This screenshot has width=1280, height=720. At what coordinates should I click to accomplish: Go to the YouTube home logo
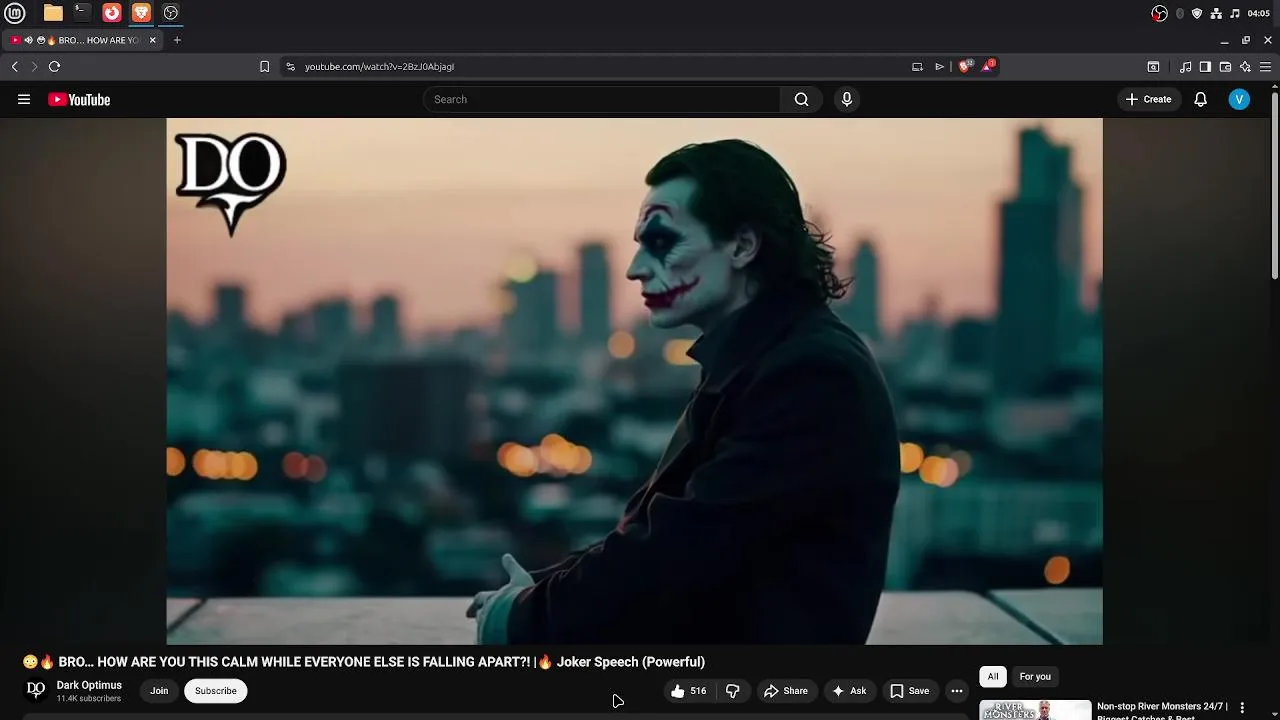tap(79, 99)
